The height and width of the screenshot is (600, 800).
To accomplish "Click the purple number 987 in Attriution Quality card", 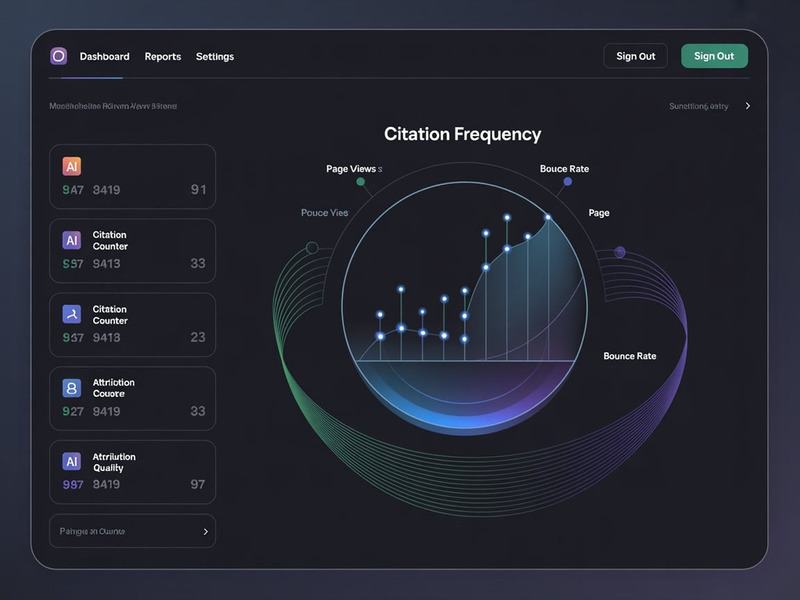I will (x=73, y=485).
